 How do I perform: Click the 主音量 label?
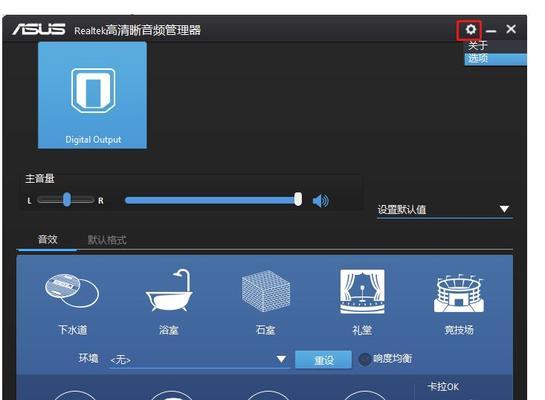(x=40, y=179)
